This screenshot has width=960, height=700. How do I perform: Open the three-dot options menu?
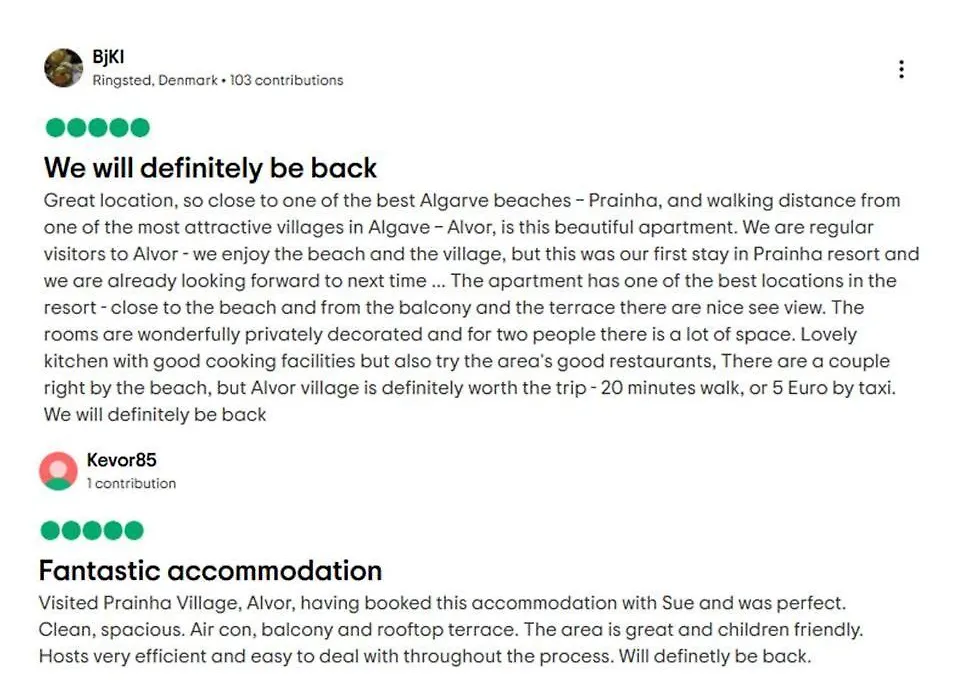tap(901, 69)
